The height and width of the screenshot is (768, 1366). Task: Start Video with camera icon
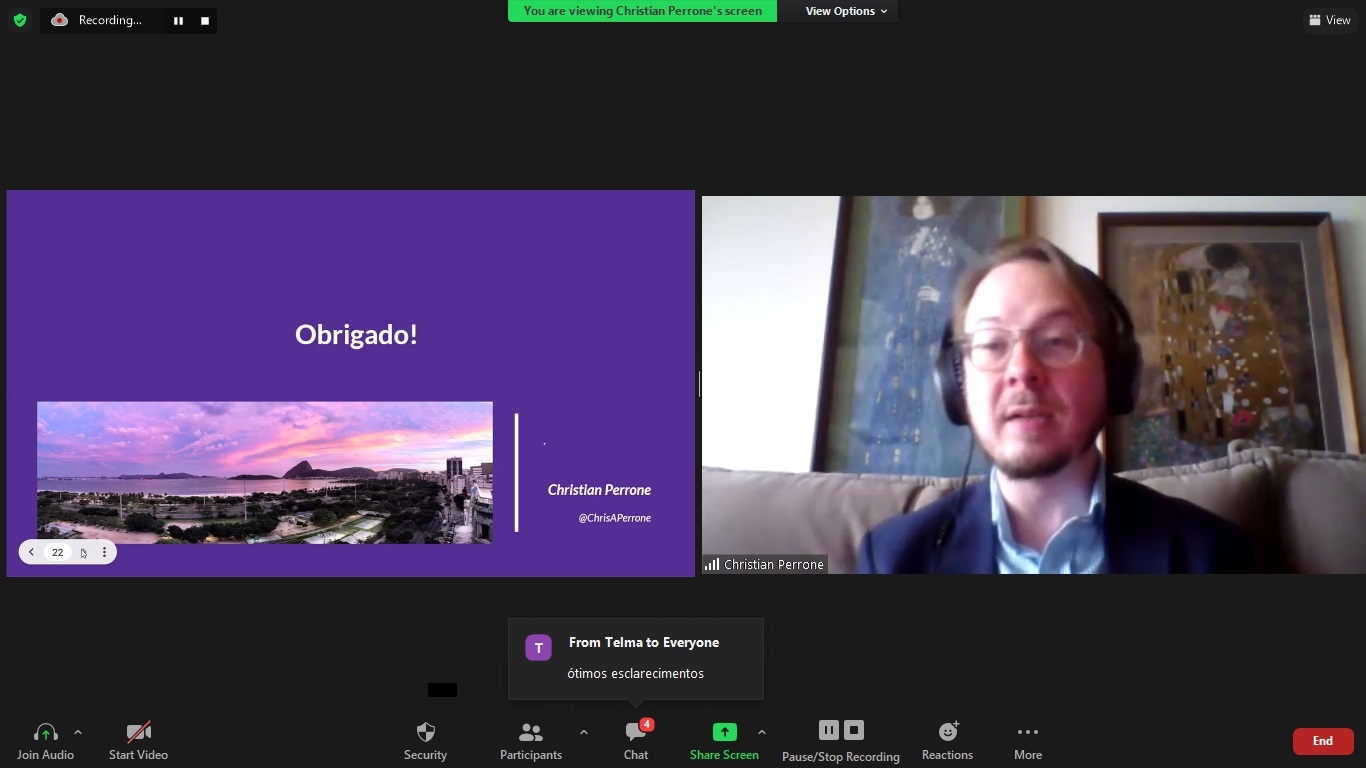tap(138, 741)
